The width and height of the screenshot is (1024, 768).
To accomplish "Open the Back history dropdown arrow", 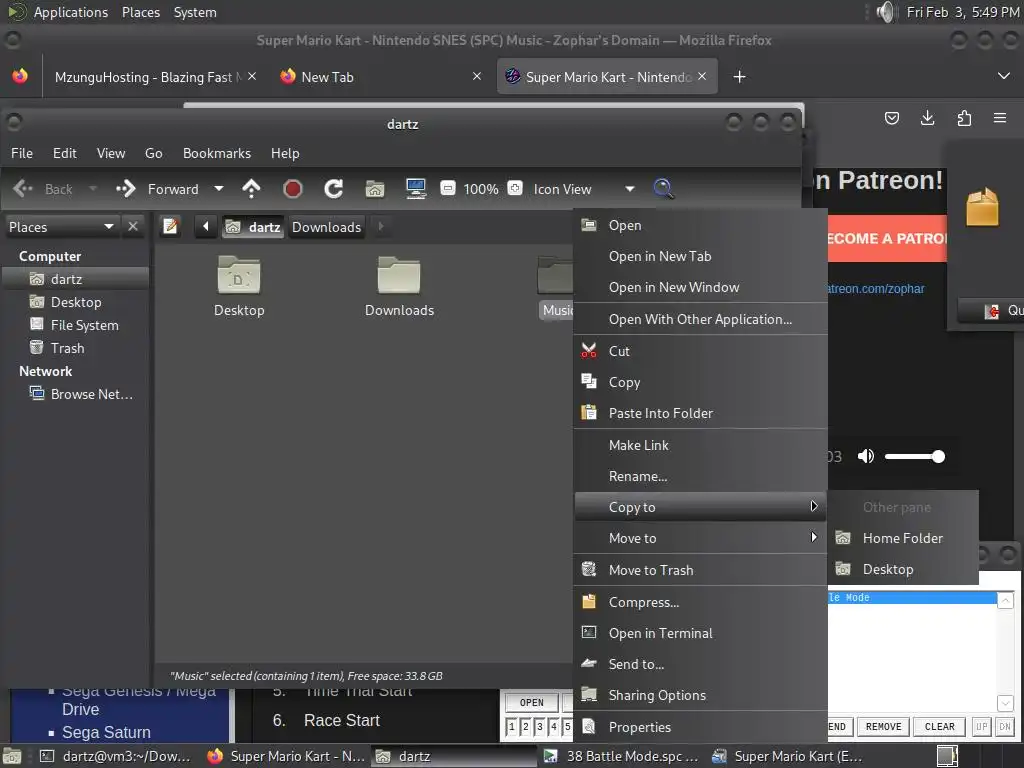I will pos(93,189).
